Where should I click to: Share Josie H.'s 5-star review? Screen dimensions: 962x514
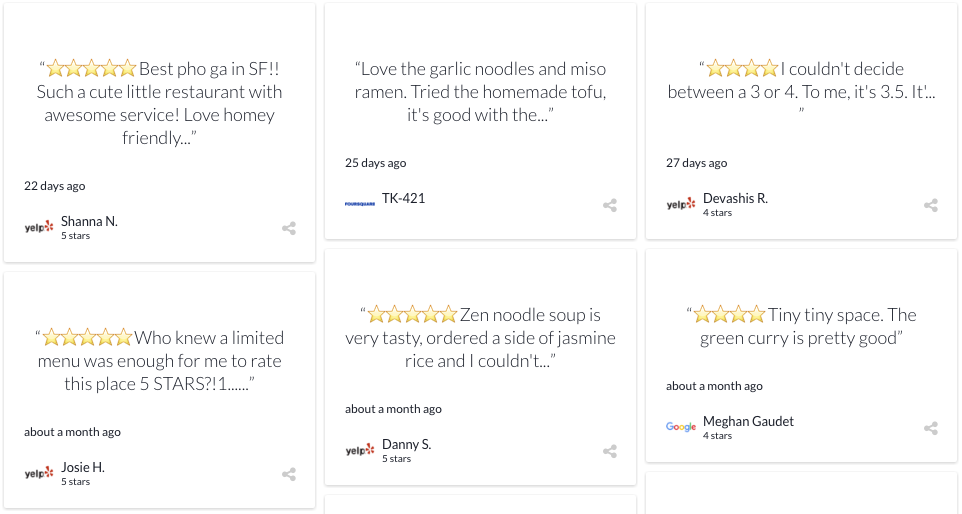coord(289,474)
